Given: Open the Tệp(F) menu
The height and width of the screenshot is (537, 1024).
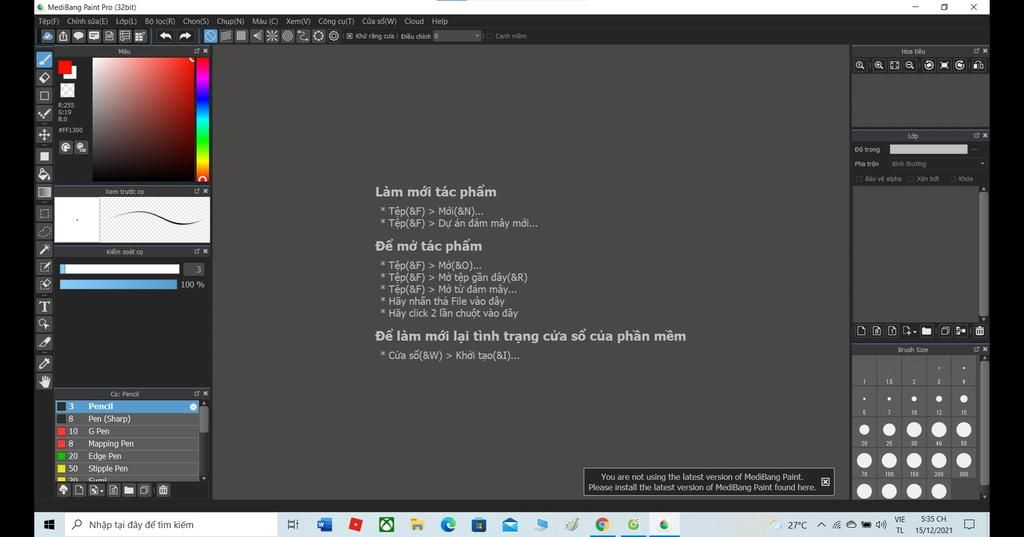Looking at the screenshot, I should coord(48,22).
